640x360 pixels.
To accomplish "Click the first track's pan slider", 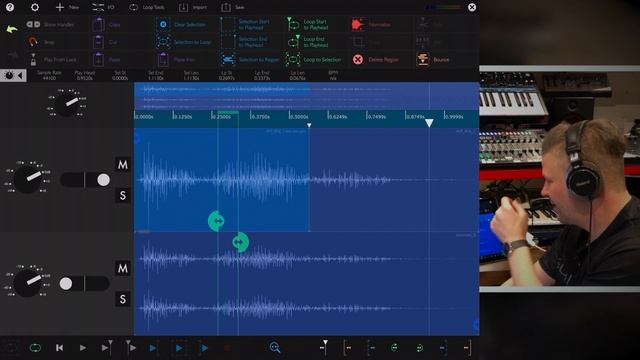I will pos(84,180).
